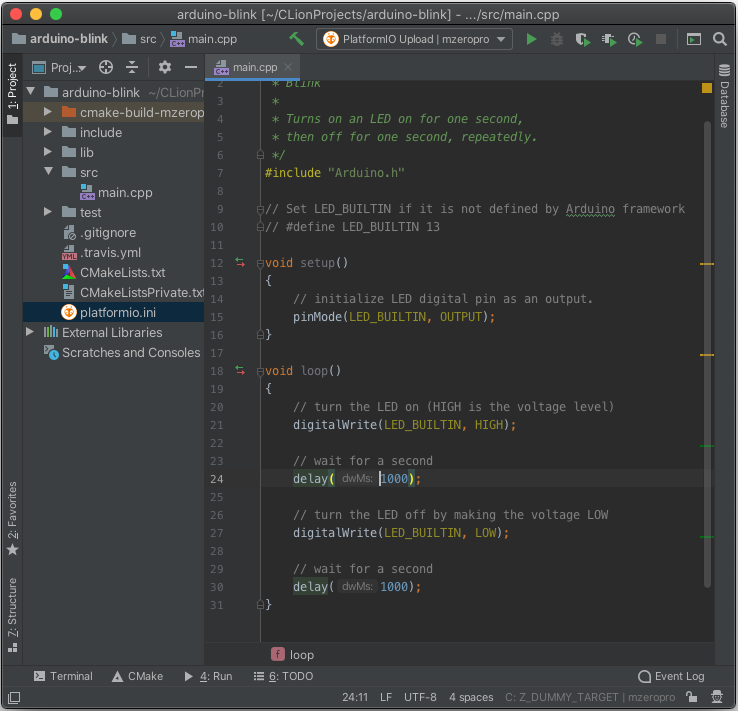Run PlatformIO Upload with green play button
The image size is (738, 711).
(x=531, y=39)
